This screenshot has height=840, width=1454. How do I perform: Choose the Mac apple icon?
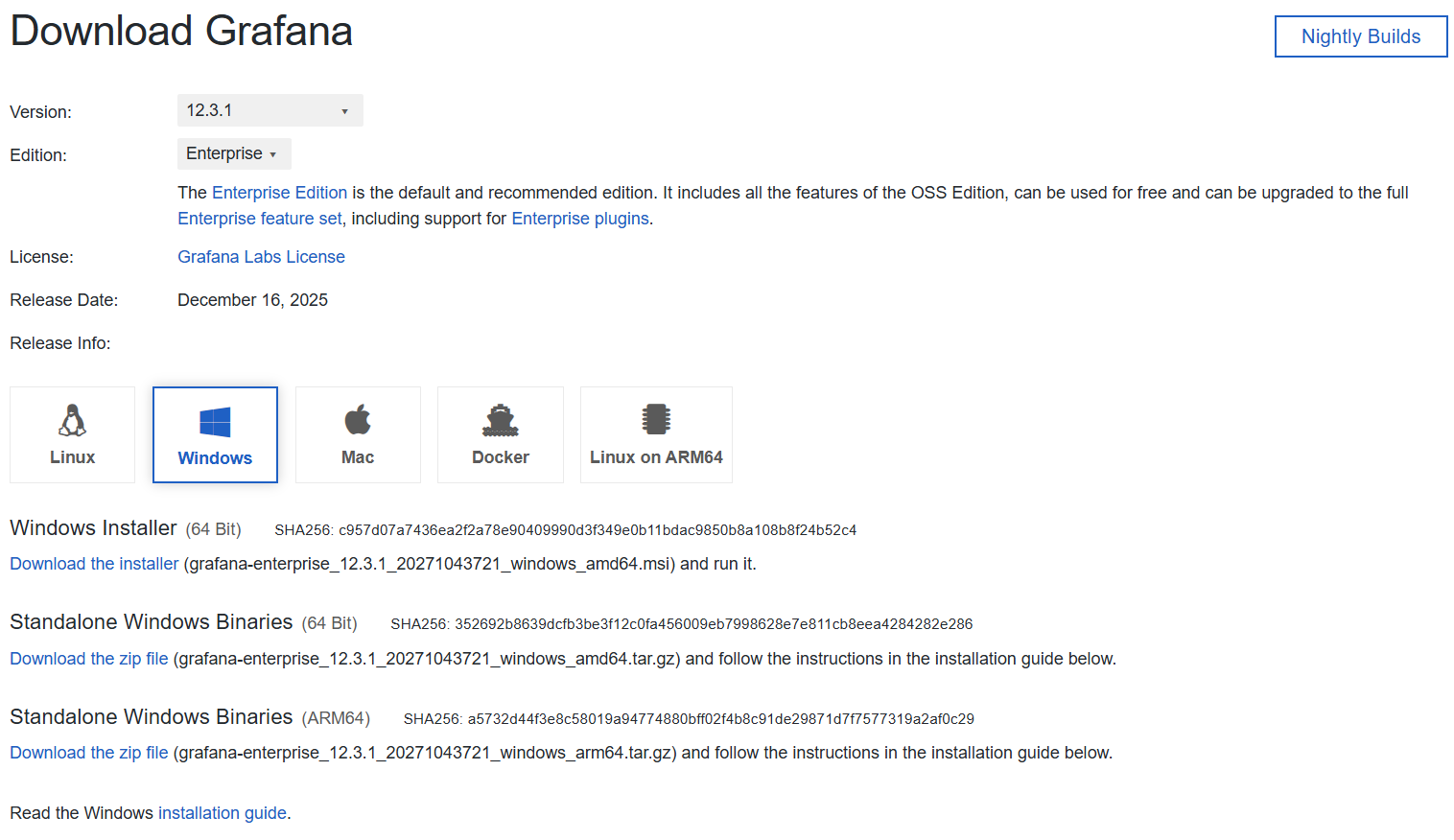(x=358, y=419)
